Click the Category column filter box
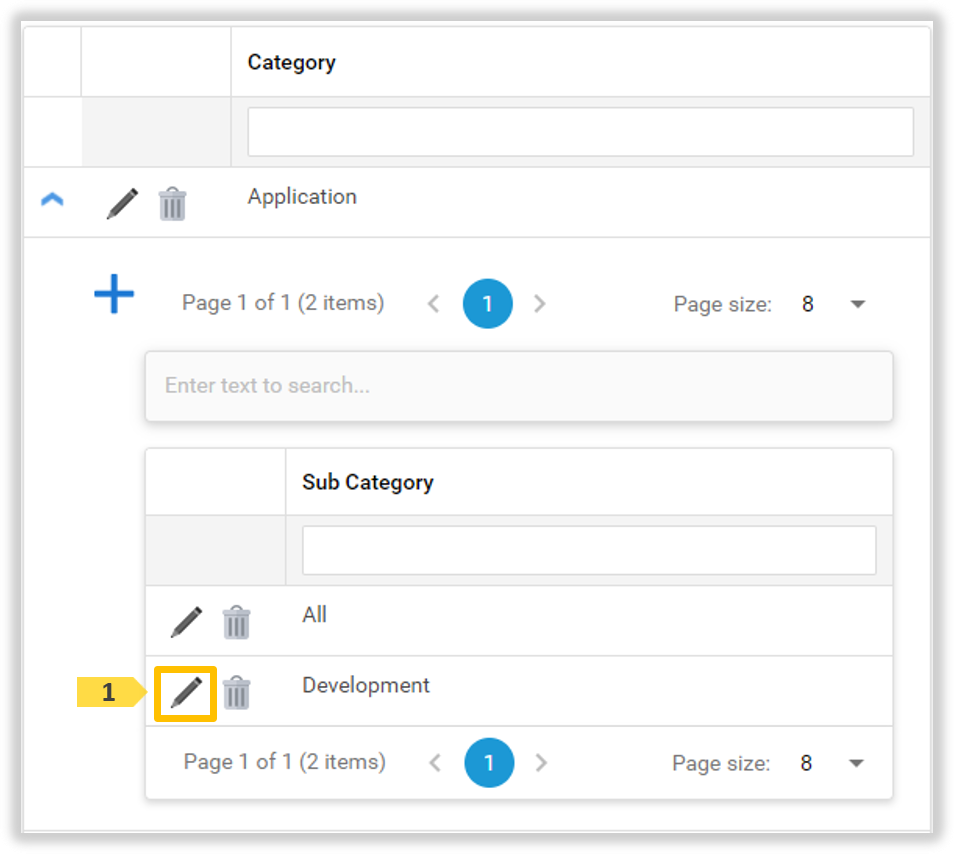 pyautogui.click(x=580, y=132)
